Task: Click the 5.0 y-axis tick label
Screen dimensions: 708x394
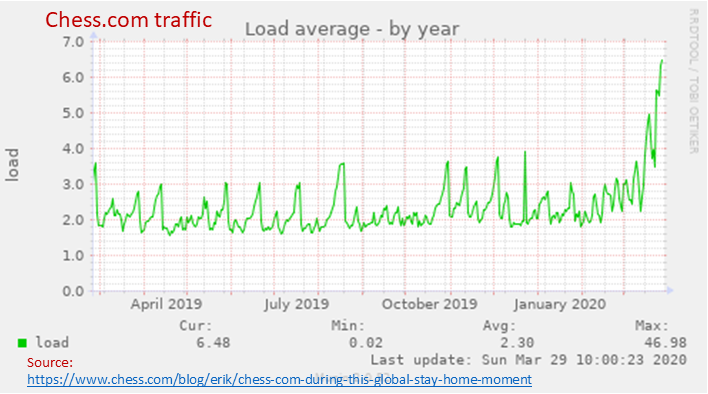Action: coord(73,113)
